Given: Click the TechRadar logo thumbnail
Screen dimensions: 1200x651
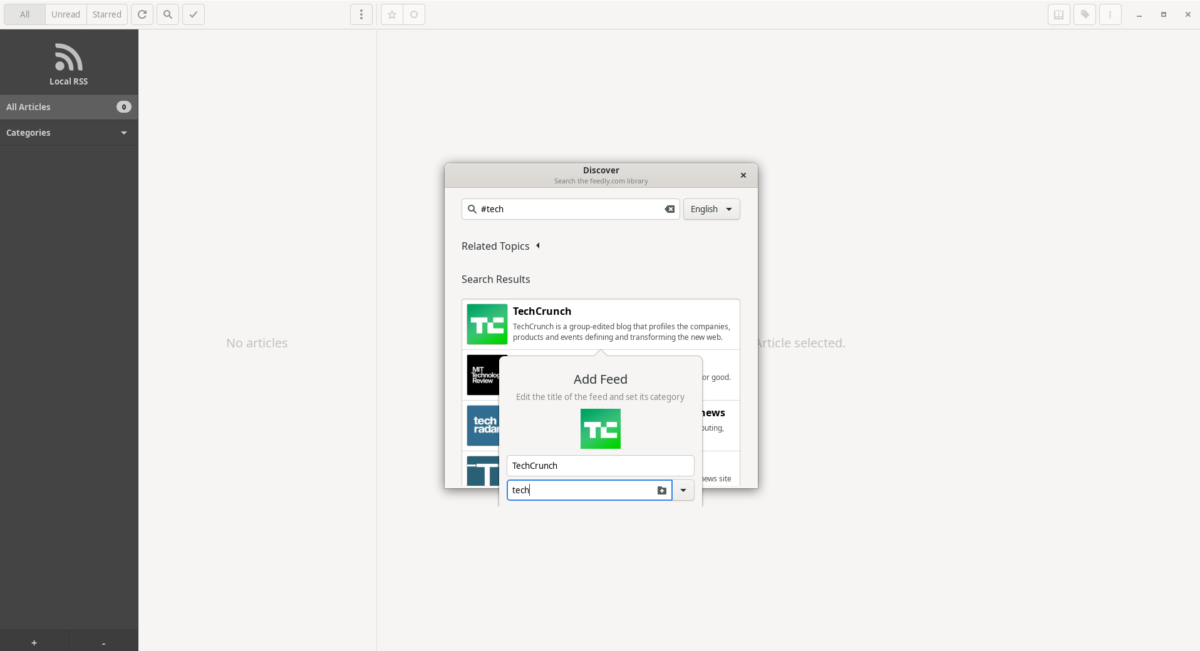Looking at the screenshot, I should 483,425.
